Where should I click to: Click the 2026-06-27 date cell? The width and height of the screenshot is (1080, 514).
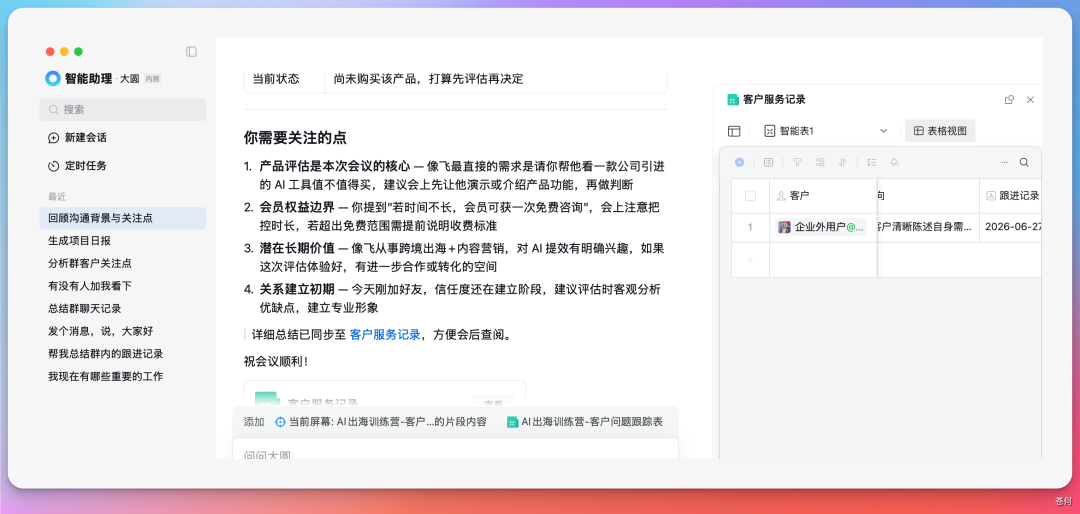pyautogui.click(x=1010, y=227)
